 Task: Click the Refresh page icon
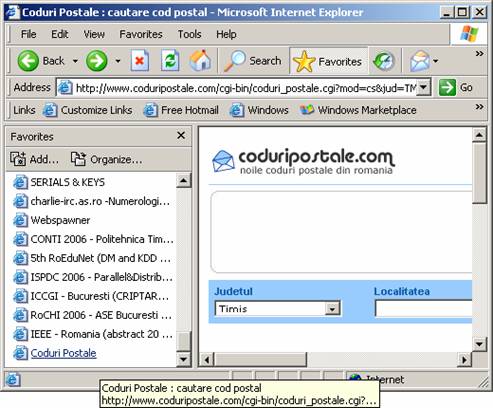(x=170, y=61)
